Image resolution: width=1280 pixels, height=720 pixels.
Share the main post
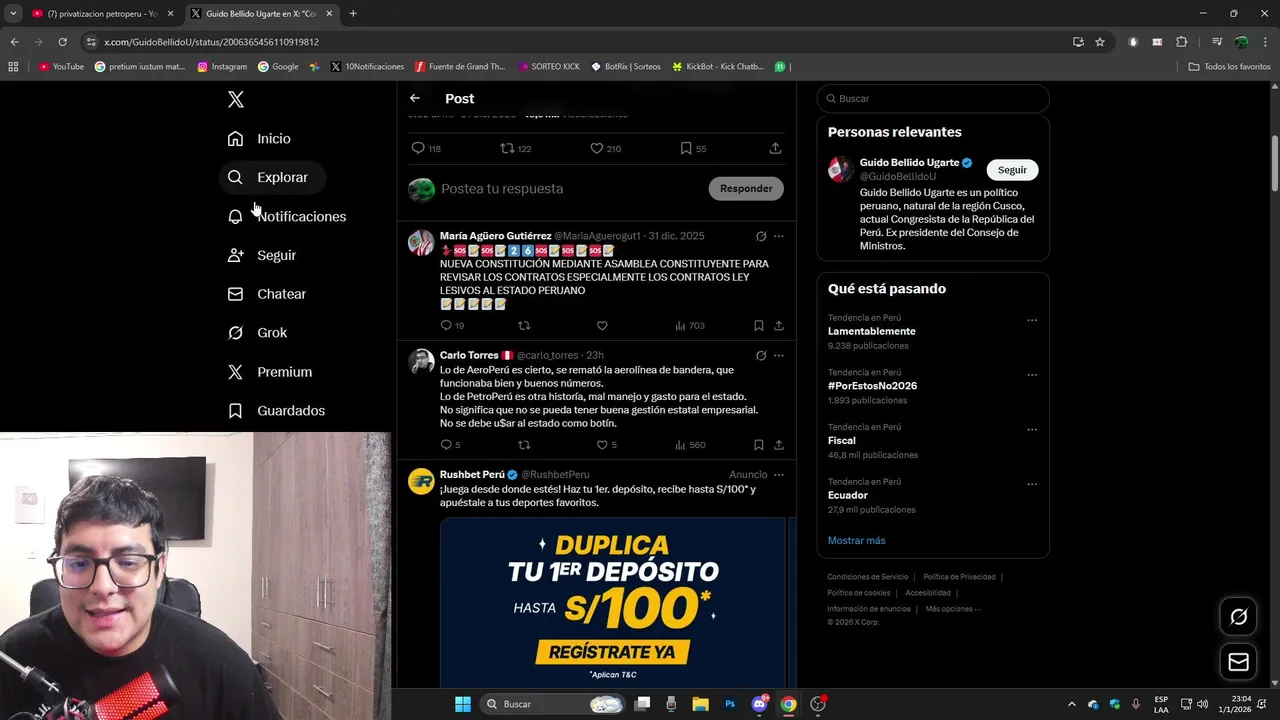pos(775,148)
